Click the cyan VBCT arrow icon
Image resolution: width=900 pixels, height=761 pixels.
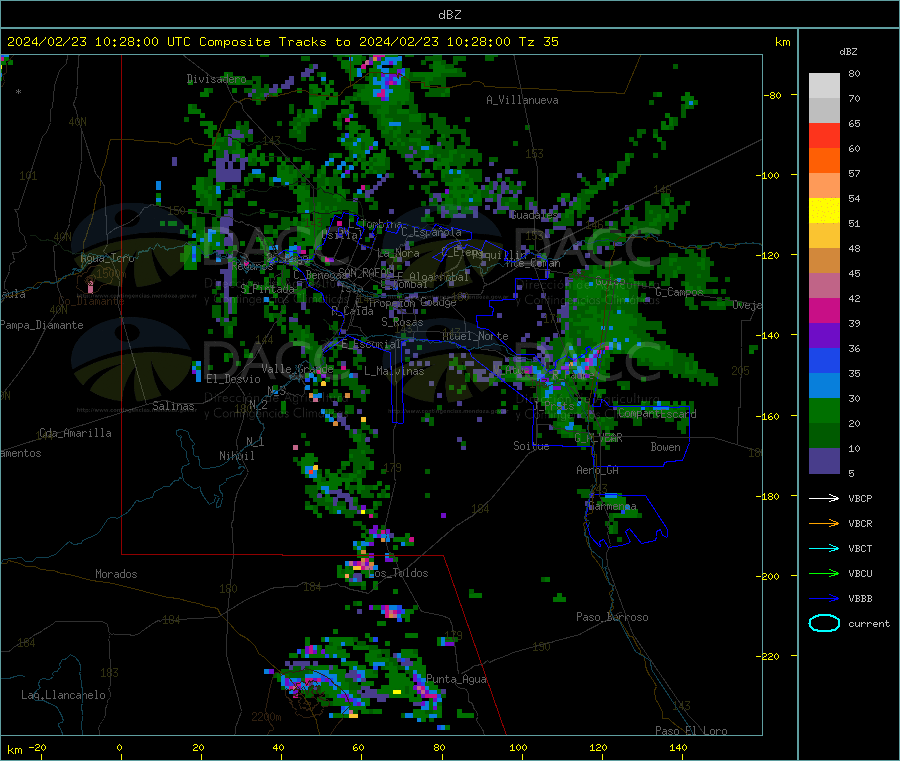coord(824,549)
